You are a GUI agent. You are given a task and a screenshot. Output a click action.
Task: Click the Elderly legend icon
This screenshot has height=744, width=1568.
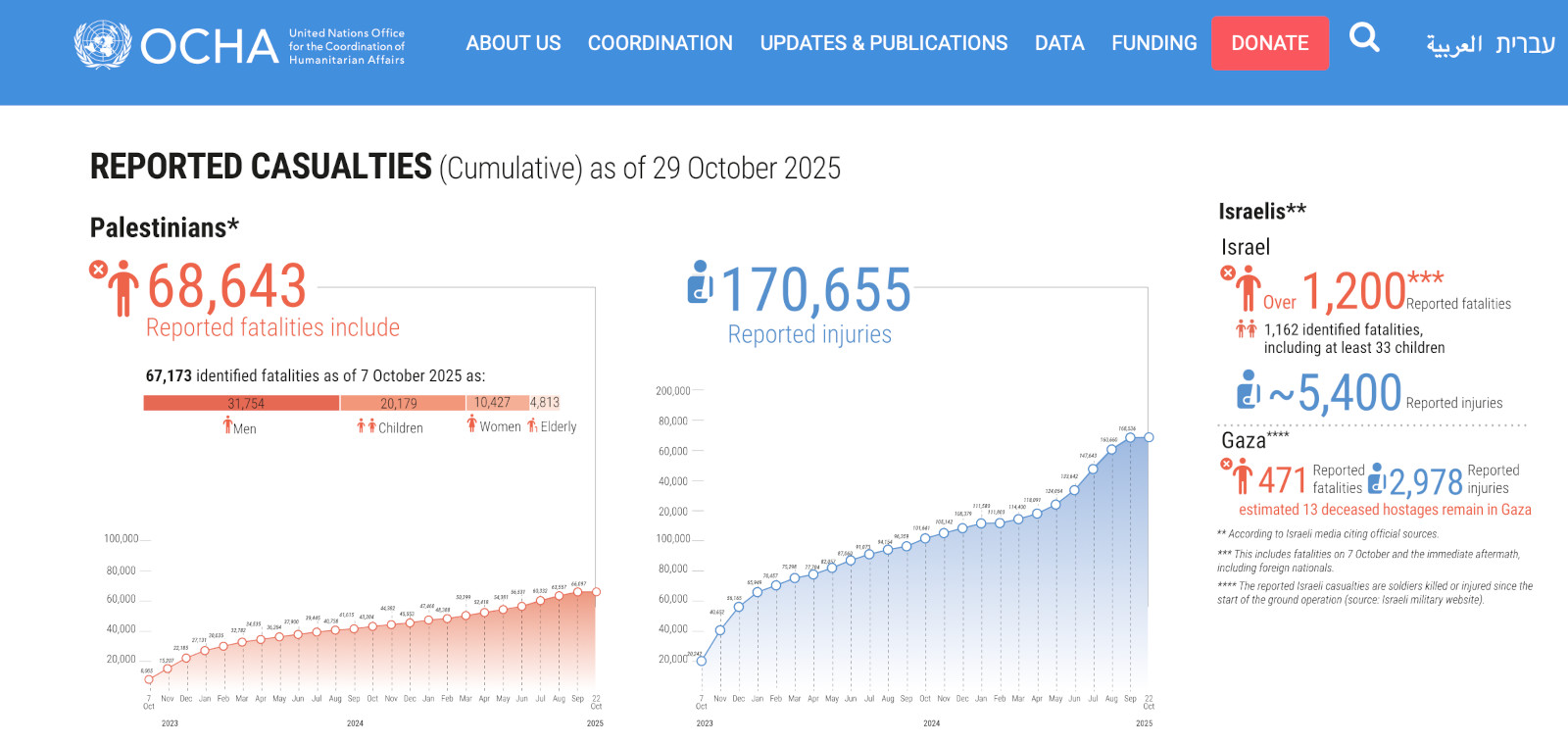[x=532, y=425]
